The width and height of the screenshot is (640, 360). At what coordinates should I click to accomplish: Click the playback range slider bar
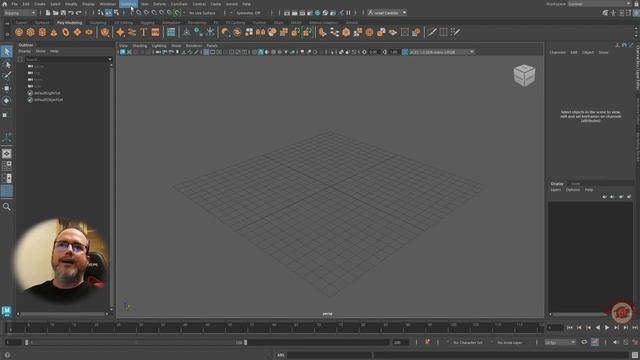point(136,342)
